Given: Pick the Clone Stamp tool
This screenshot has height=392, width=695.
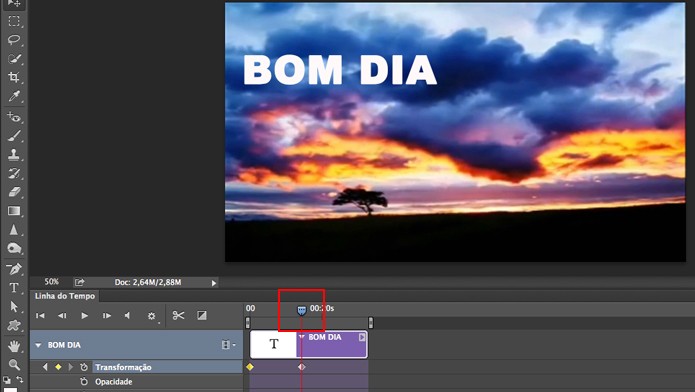Looking at the screenshot, I should click(14, 155).
